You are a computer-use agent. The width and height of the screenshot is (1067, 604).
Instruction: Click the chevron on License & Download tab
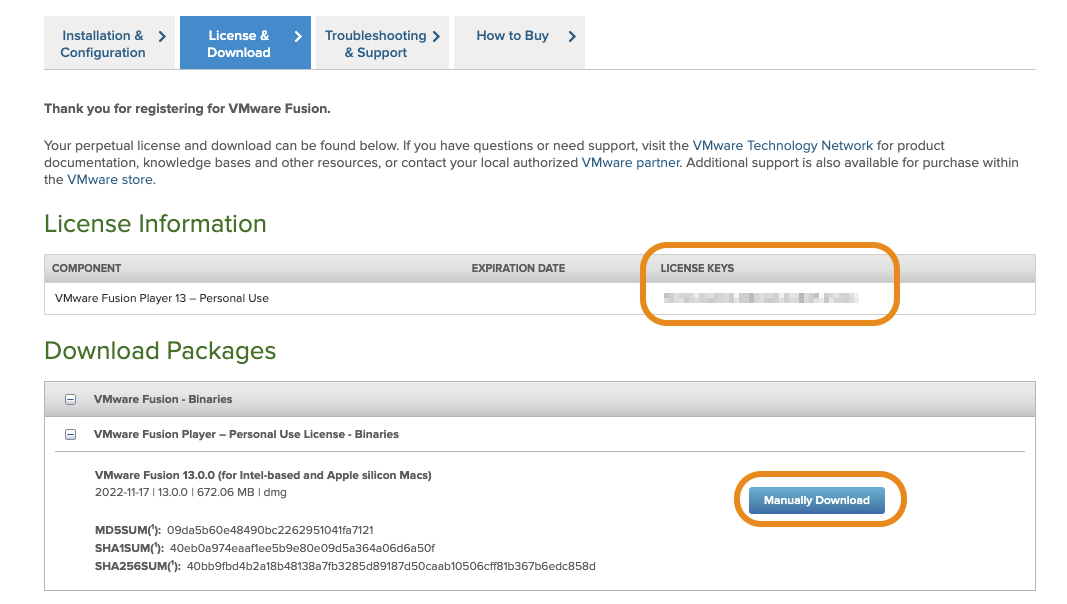[x=298, y=36]
